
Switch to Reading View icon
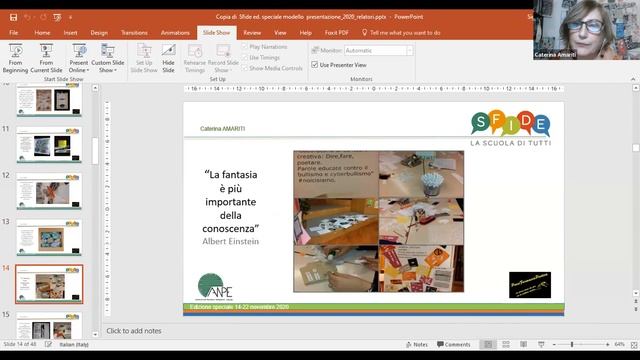524,344
